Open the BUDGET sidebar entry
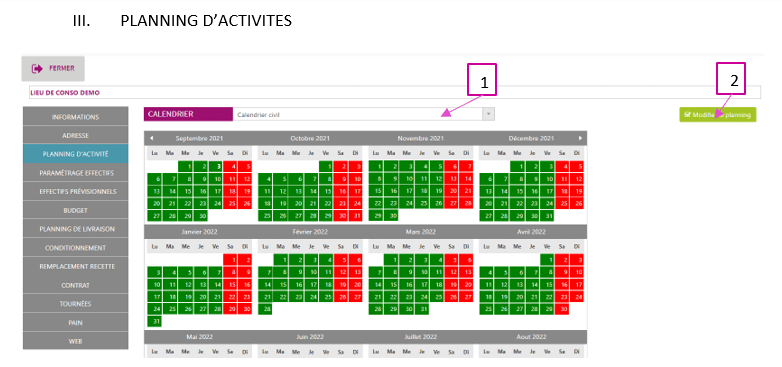The height and width of the screenshot is (367, 782). (x=75, y=210)
